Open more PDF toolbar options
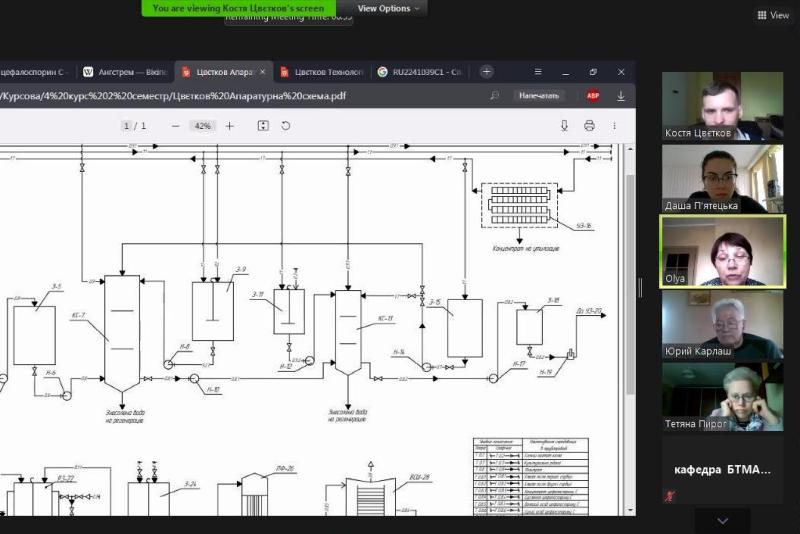This screenshot has height=534, width=800. coord(613,126)
